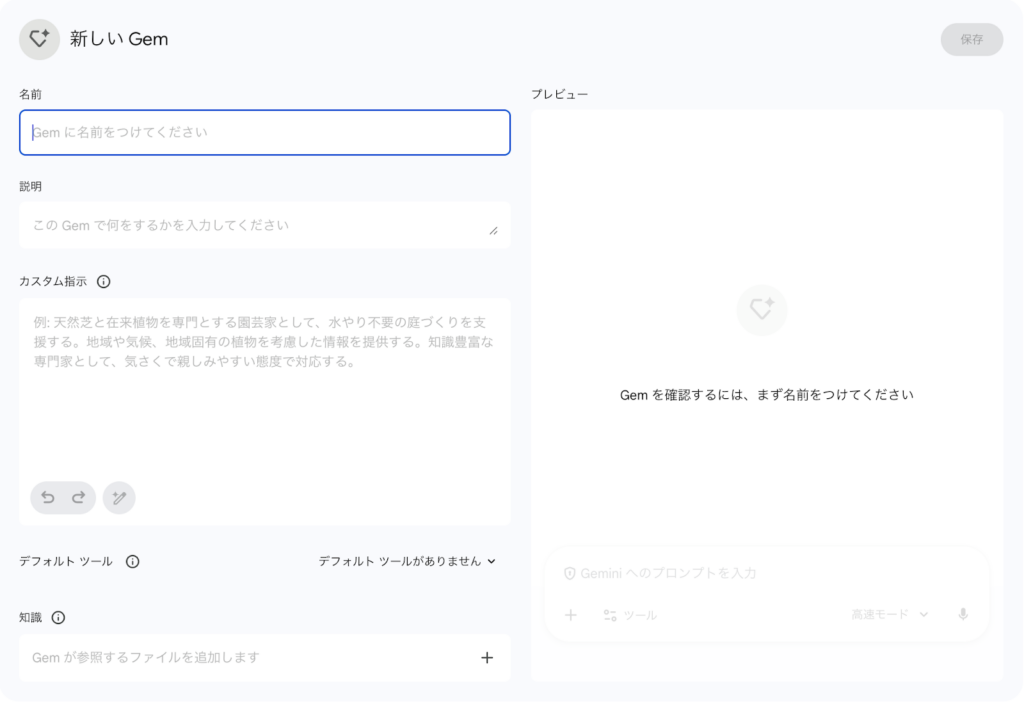Viewport: 1024px width, 708px height.
Task: Click the Gem sparkle icon beside 新しい Gem
Action: click(x=39, y=40)
